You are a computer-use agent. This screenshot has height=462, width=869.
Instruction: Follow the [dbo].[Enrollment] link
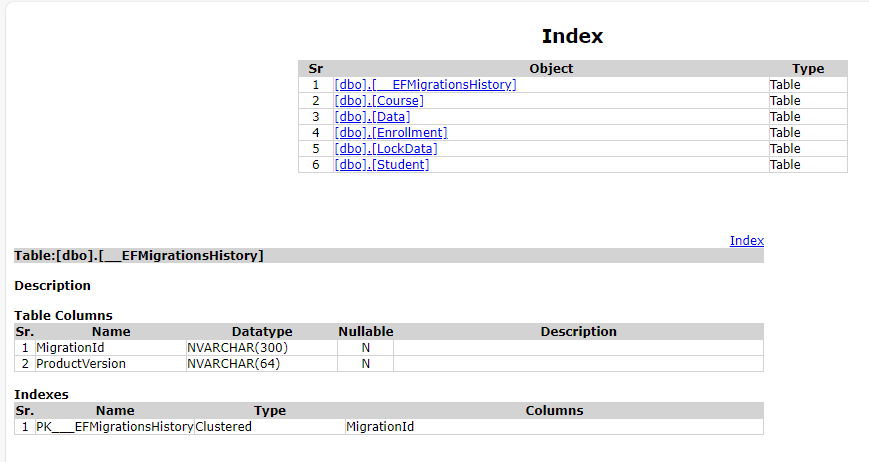coord(391,133)
